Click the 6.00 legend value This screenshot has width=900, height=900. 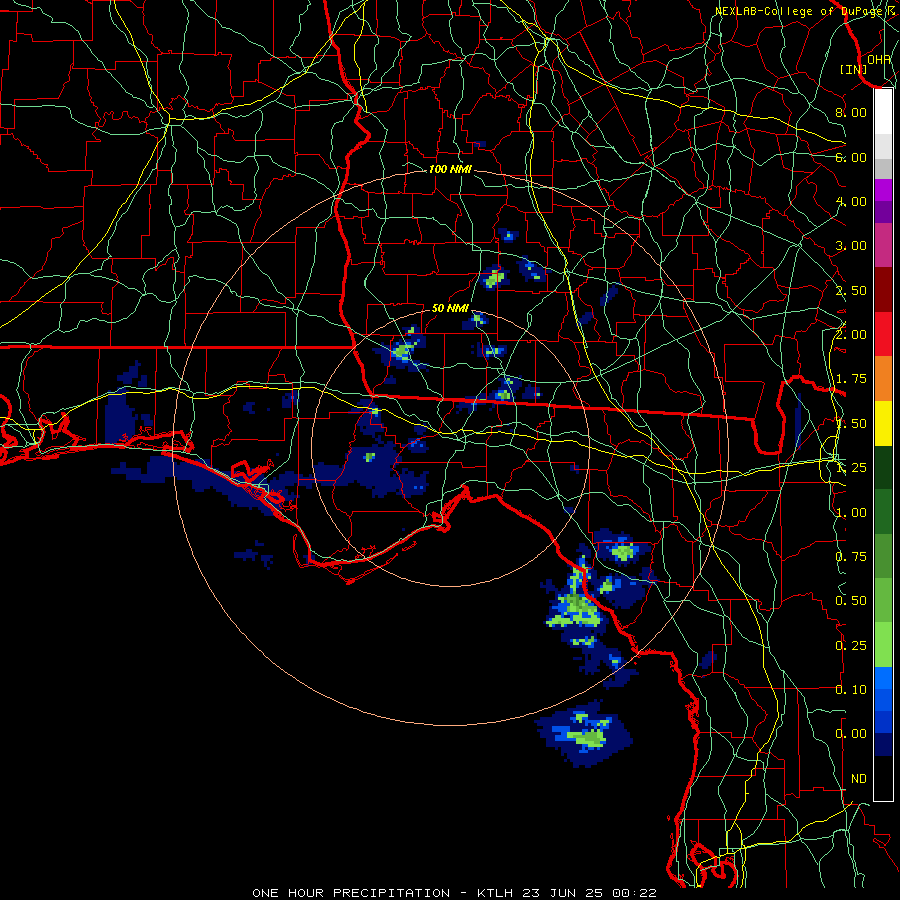pos(851,157)
